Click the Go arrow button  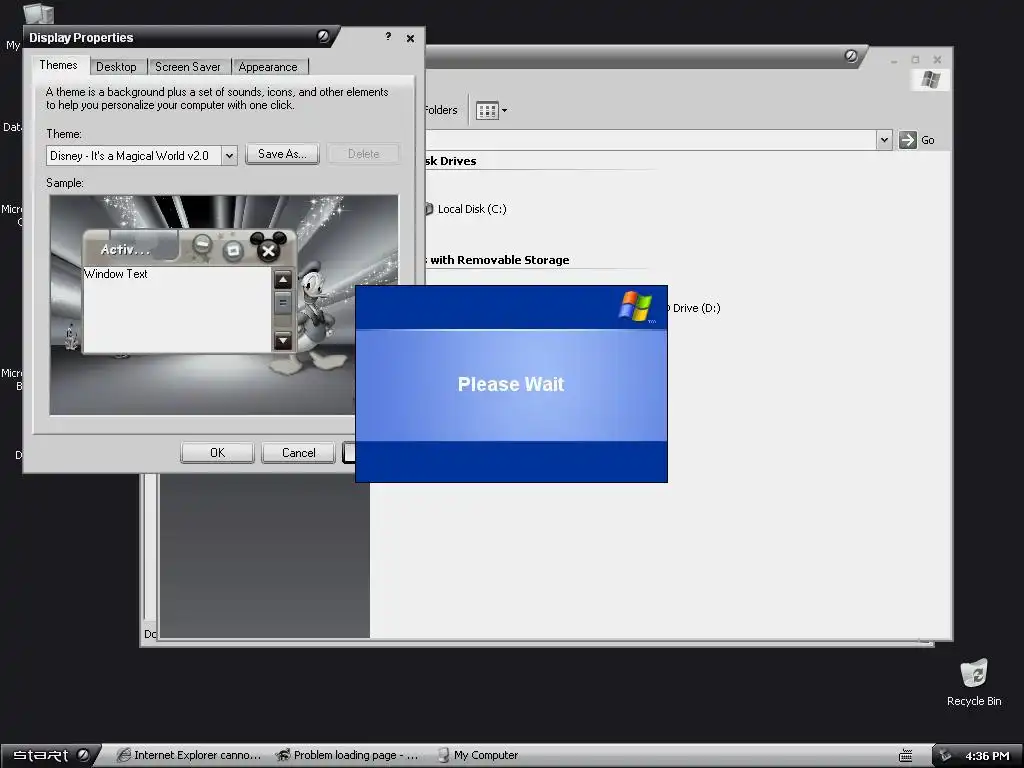tap(908, 140)
